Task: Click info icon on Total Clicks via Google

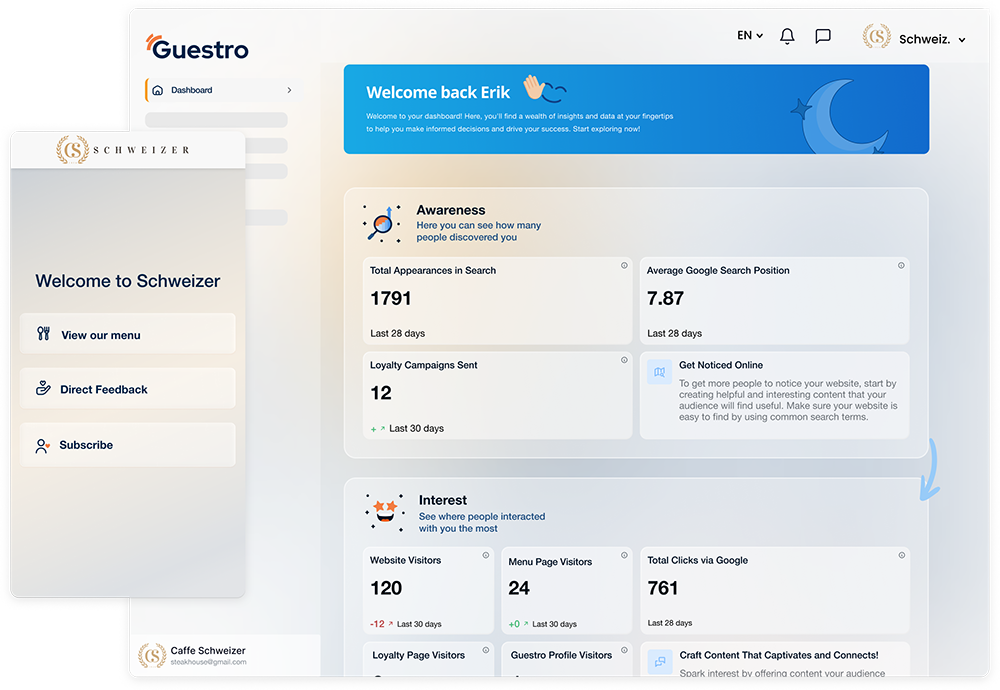Action: [x=901, y=555]
